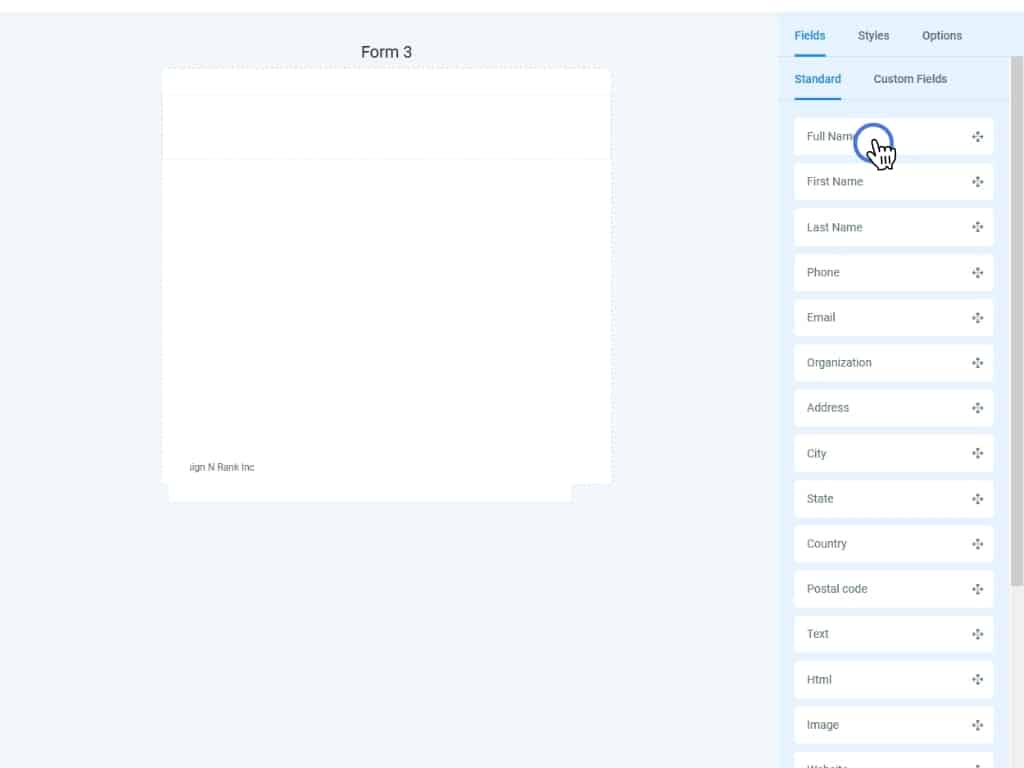Click the move icon beside First Name

pyautogui.click(x=977, y=182)
